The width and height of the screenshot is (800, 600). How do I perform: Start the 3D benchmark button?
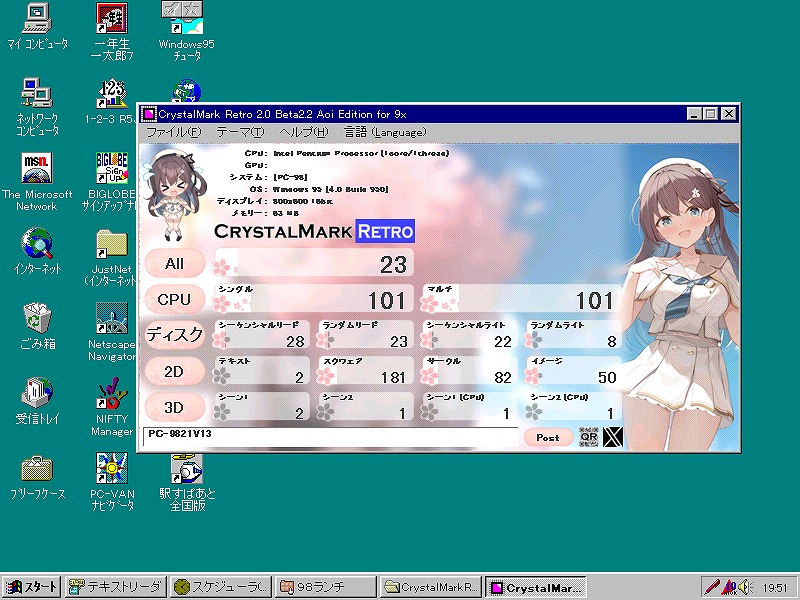[x=174, y=407]
